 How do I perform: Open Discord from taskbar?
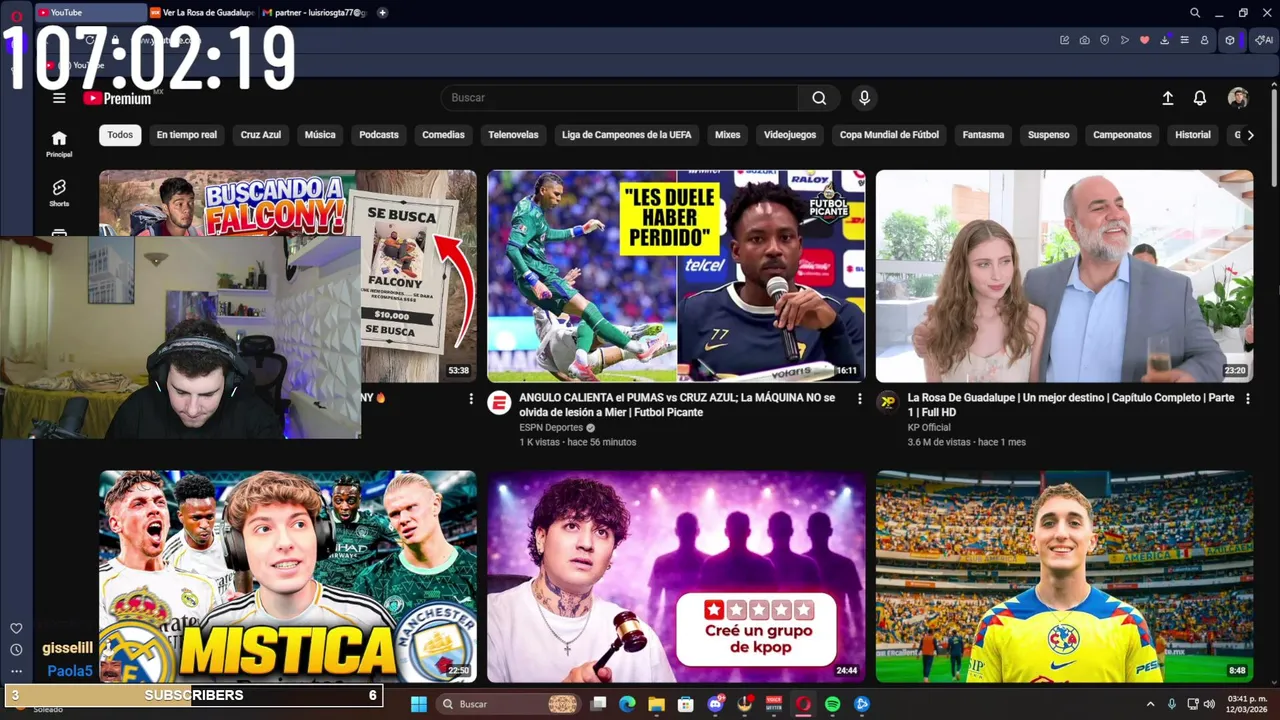[715, 704]
